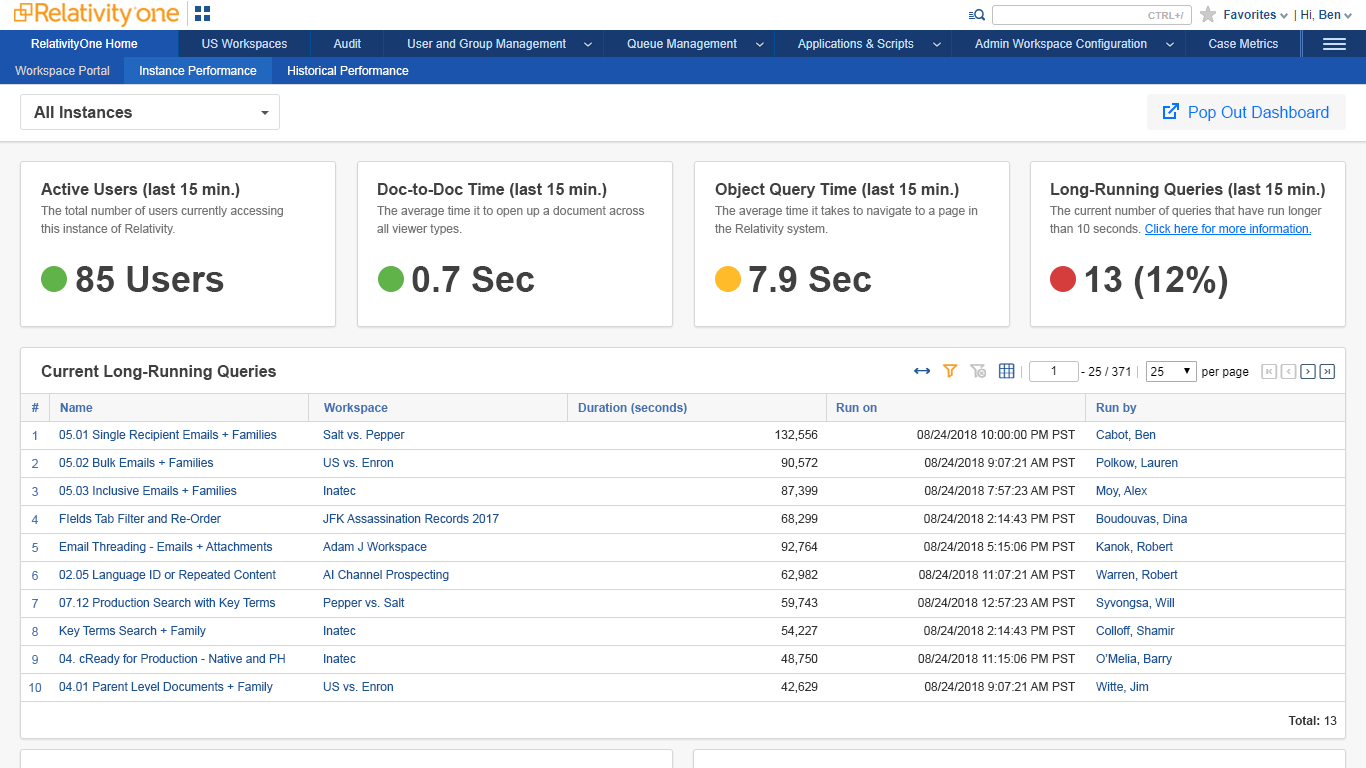Screen dimensions: 1366x768
Task: Open query Fields Tab Filter and Re-Order
Action: [x=140, y=519]
